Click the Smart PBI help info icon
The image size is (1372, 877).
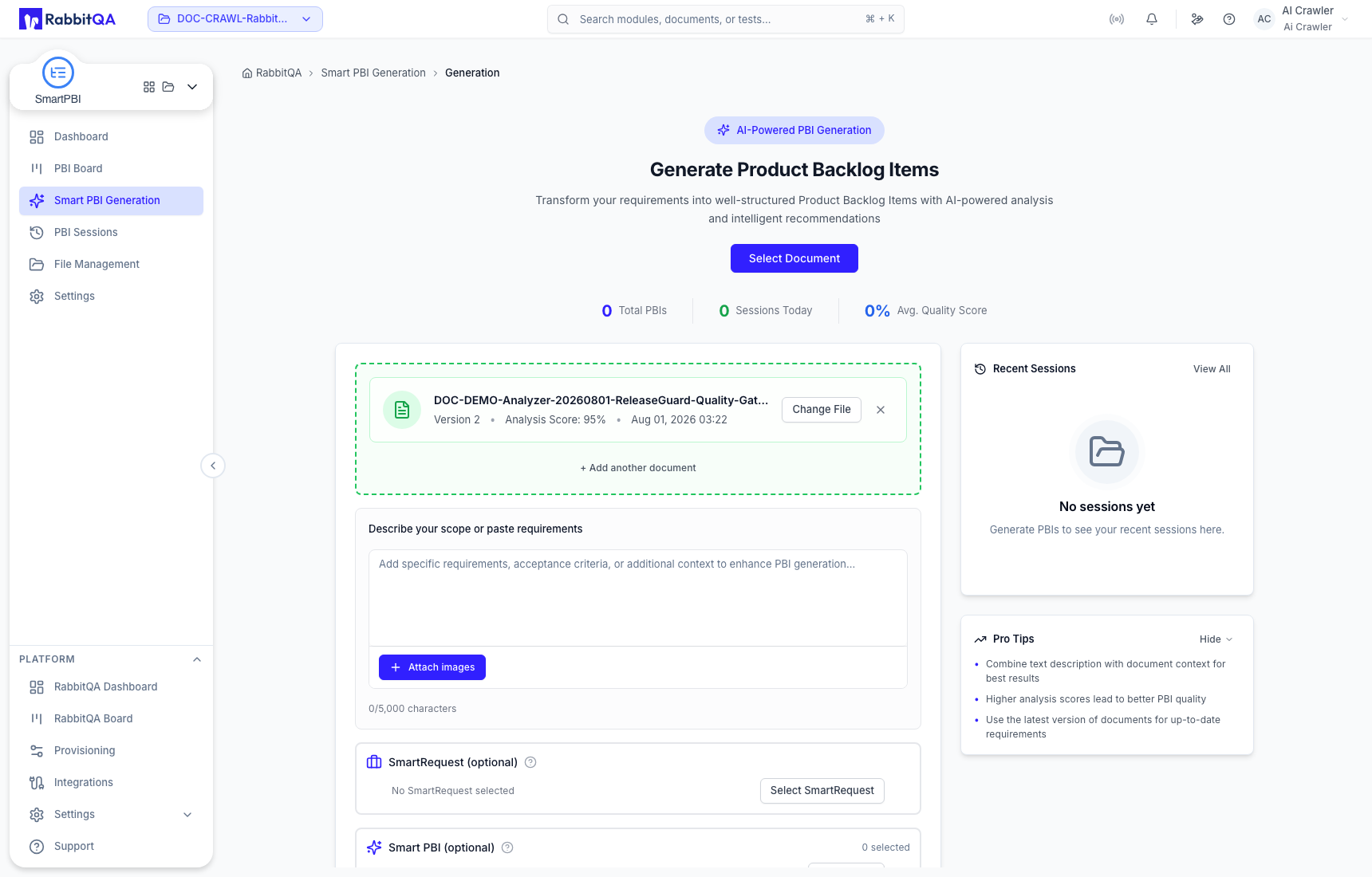pyautogui.click(x=507, y=848)
